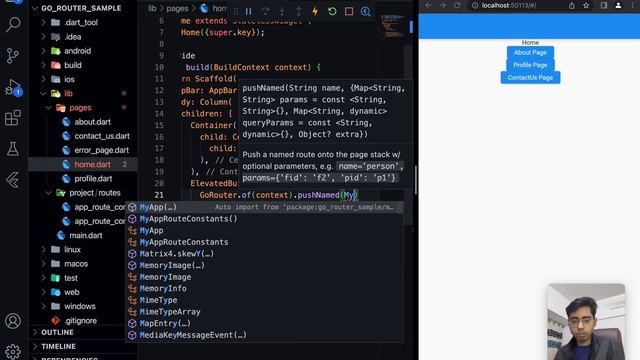The image size is (640, 360).
Task: Open the Extensions view
Action: 13,118
